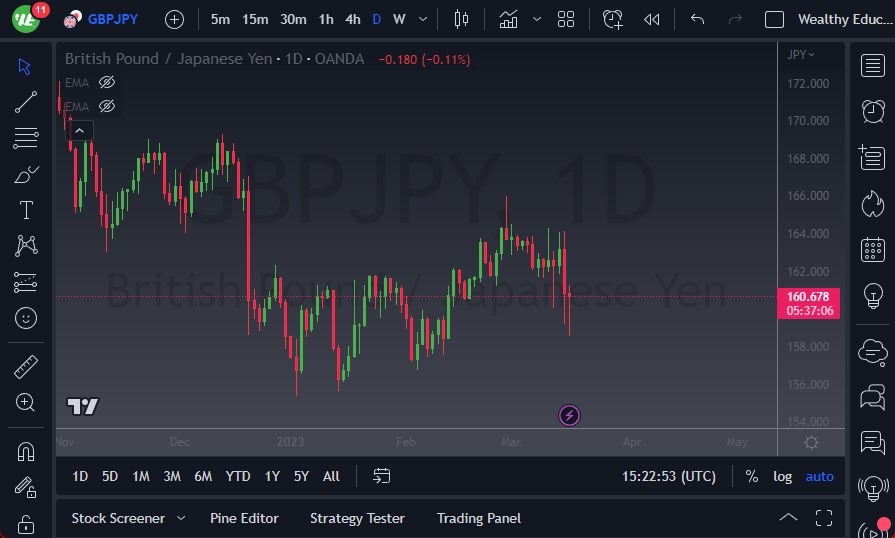The image size is (895, 538).
Task: Open the Strategy Tester tab
Action: (x=357, y=518)
